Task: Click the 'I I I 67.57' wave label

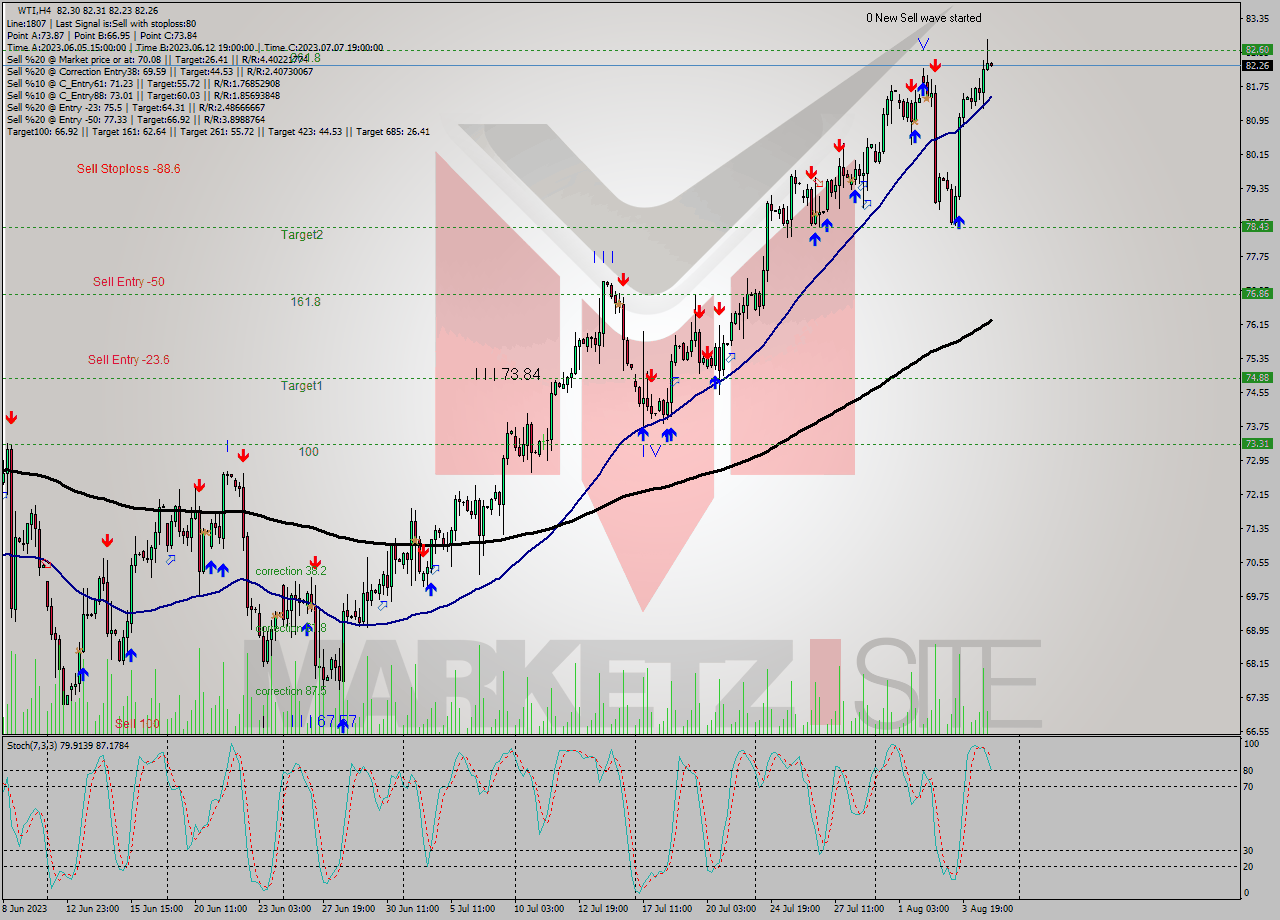Action: [x=323, y=721]
